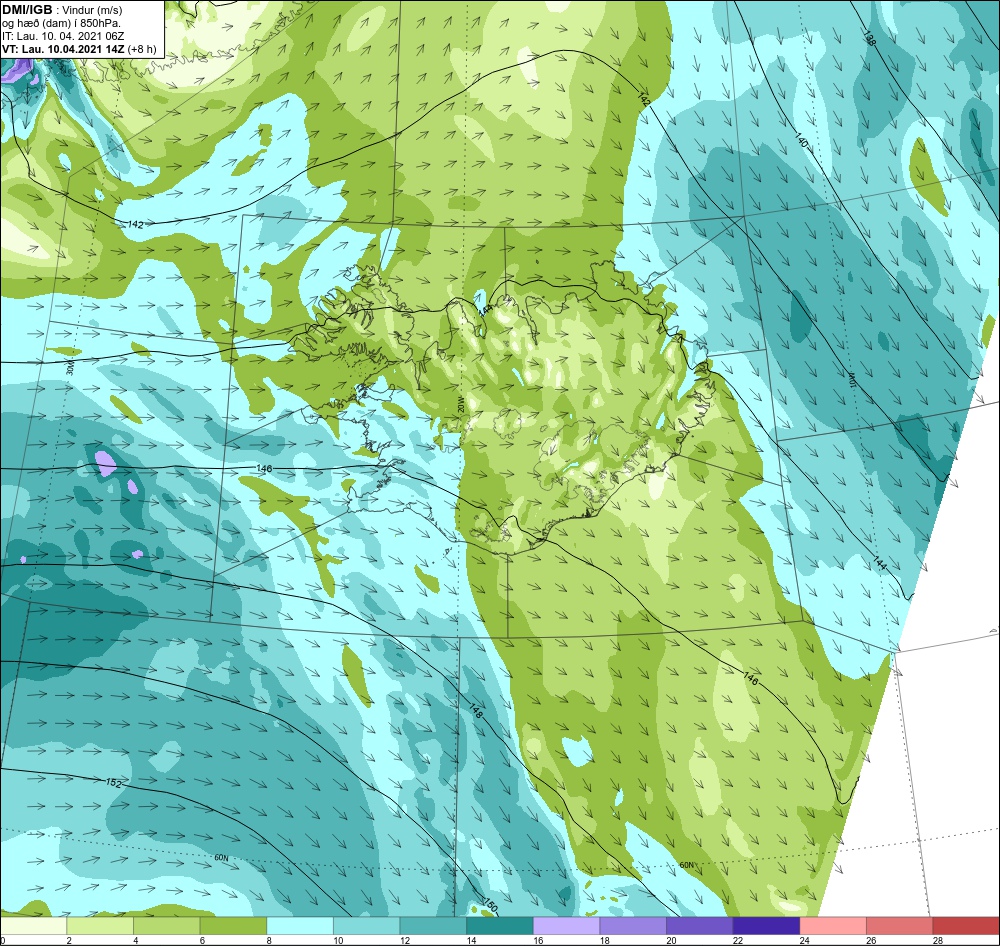Click the '30W' meridian label

click(70, 367)
